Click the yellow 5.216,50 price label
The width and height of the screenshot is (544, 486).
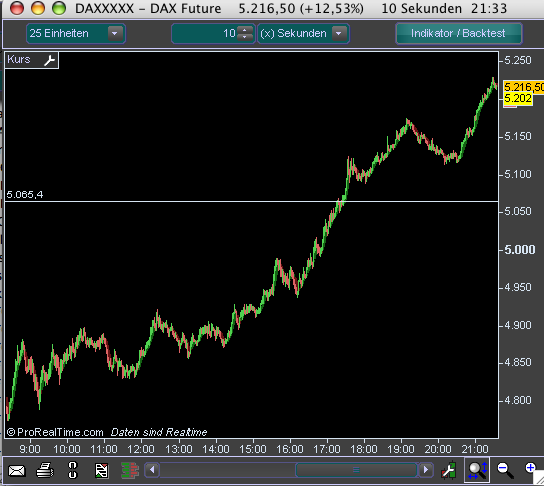524,87
